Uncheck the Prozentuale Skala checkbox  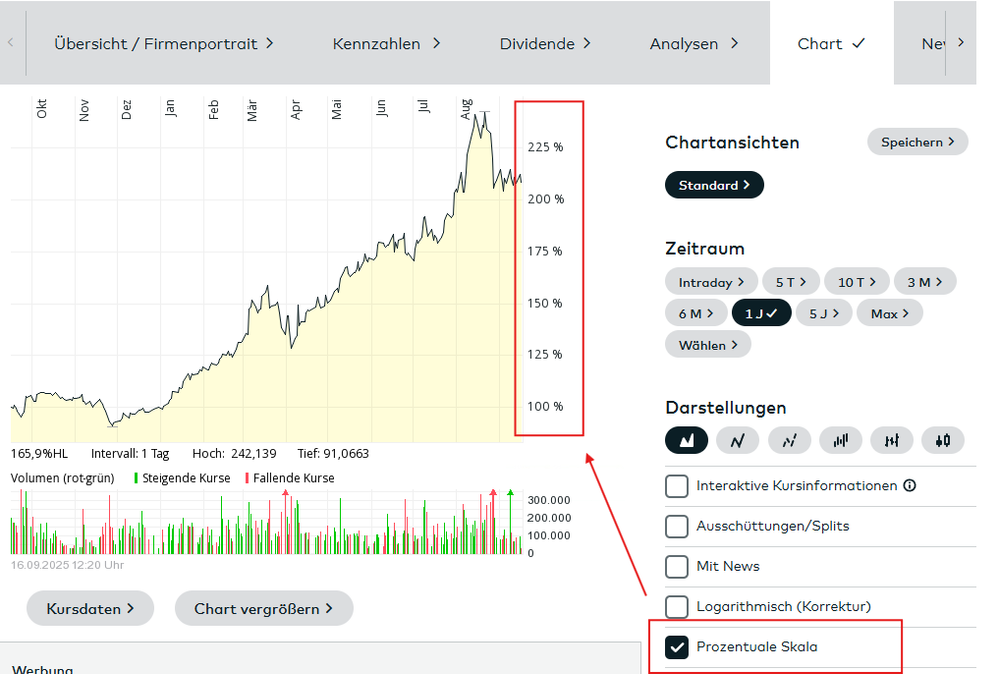(x=677, y=647)
